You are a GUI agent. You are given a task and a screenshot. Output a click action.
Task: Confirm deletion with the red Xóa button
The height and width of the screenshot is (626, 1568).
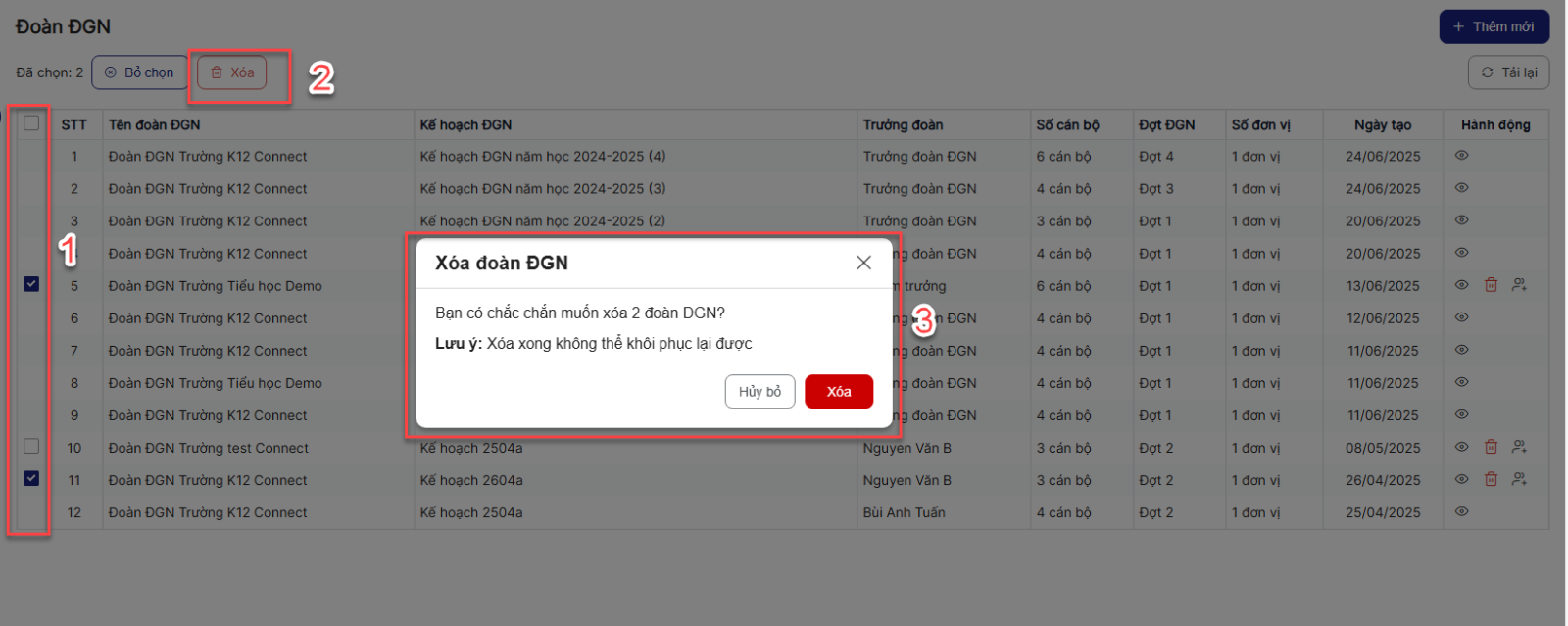(838, 392)
